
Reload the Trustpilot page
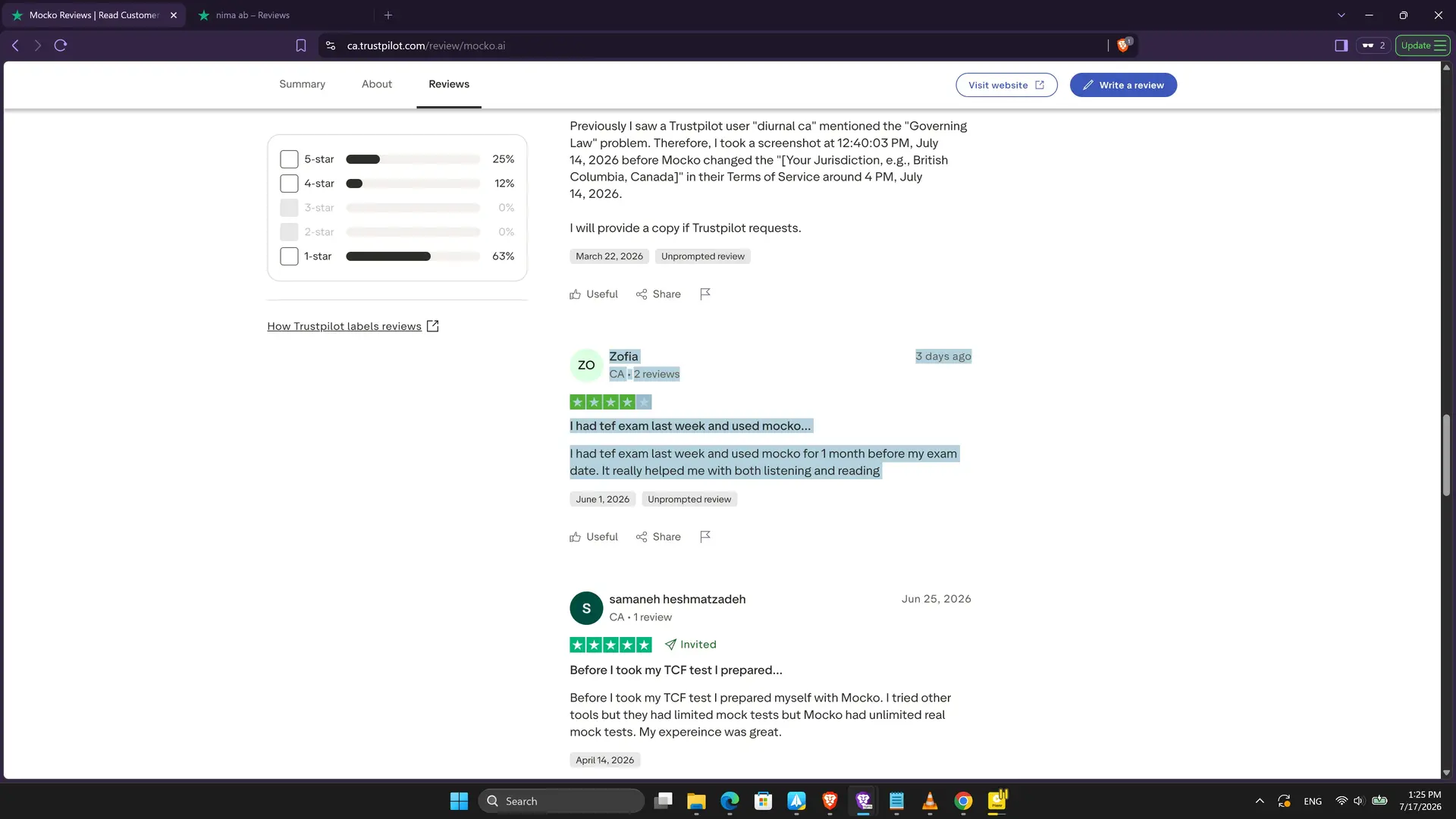pyautogui.click(x=61, y=45)
